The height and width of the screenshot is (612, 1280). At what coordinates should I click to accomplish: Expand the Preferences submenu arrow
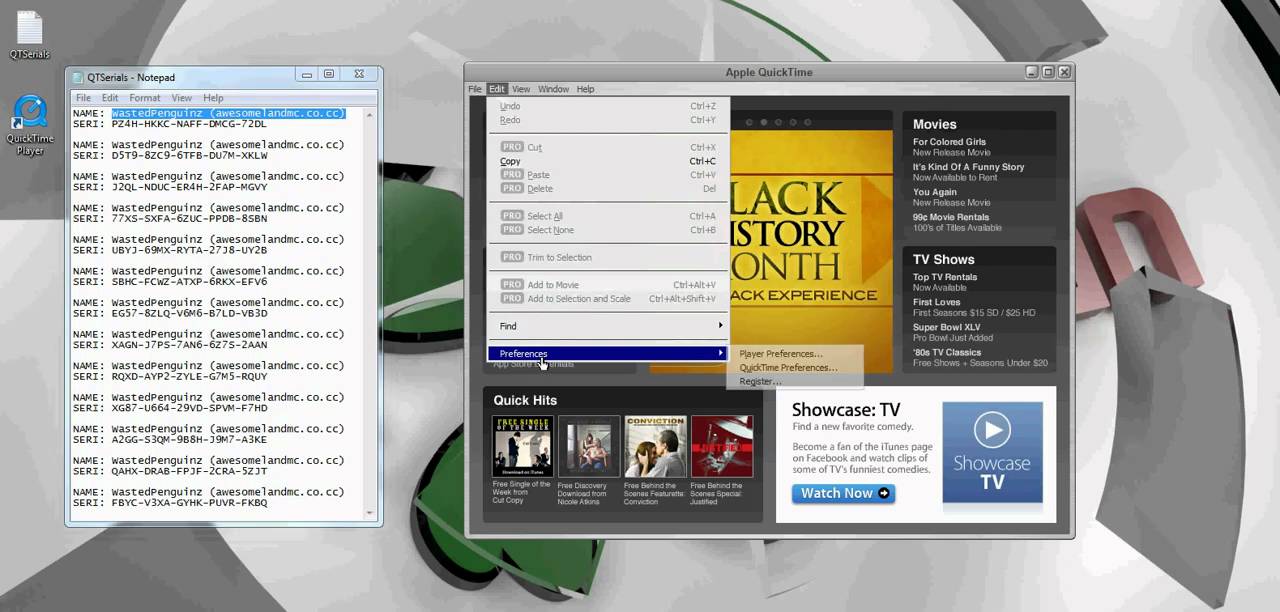[x=720, y=354]
